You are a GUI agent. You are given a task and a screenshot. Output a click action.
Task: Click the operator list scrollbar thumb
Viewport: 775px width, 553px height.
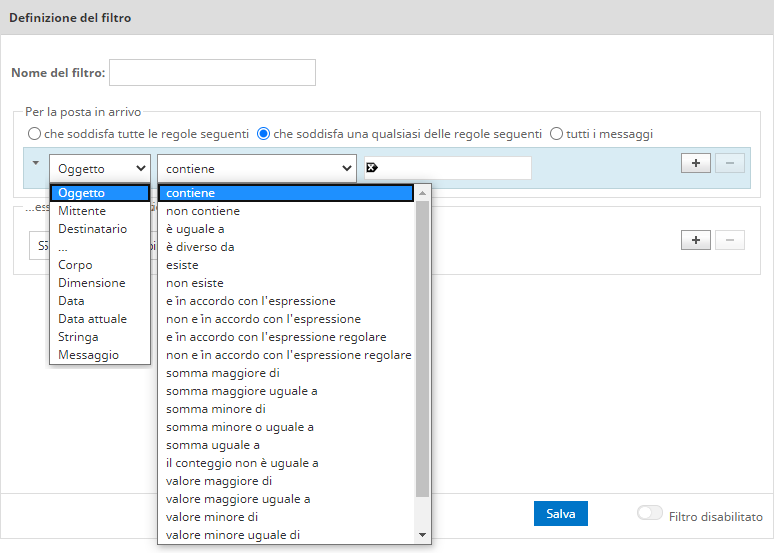coord(422,348)
